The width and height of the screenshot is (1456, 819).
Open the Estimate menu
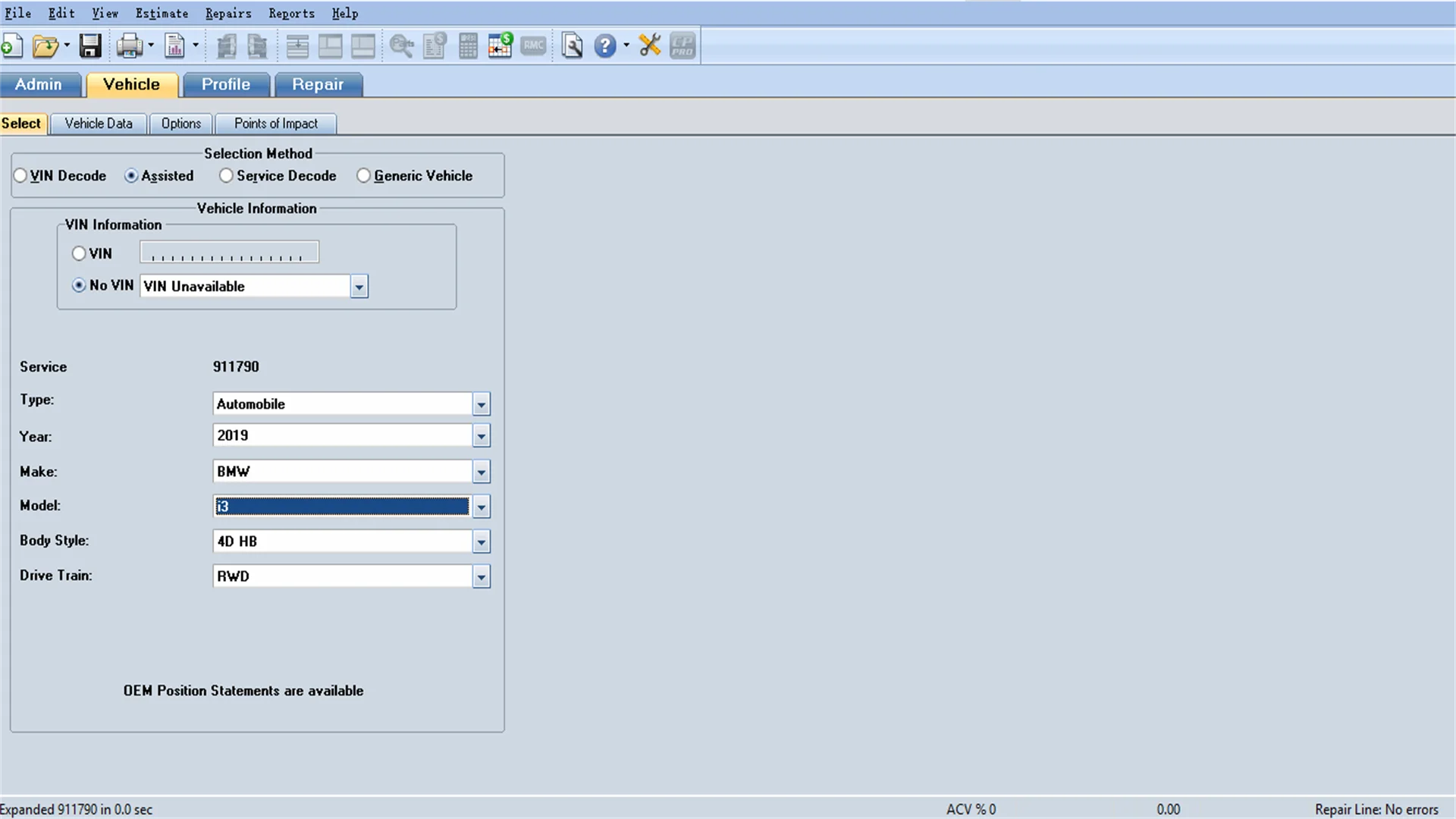[162, 14]
